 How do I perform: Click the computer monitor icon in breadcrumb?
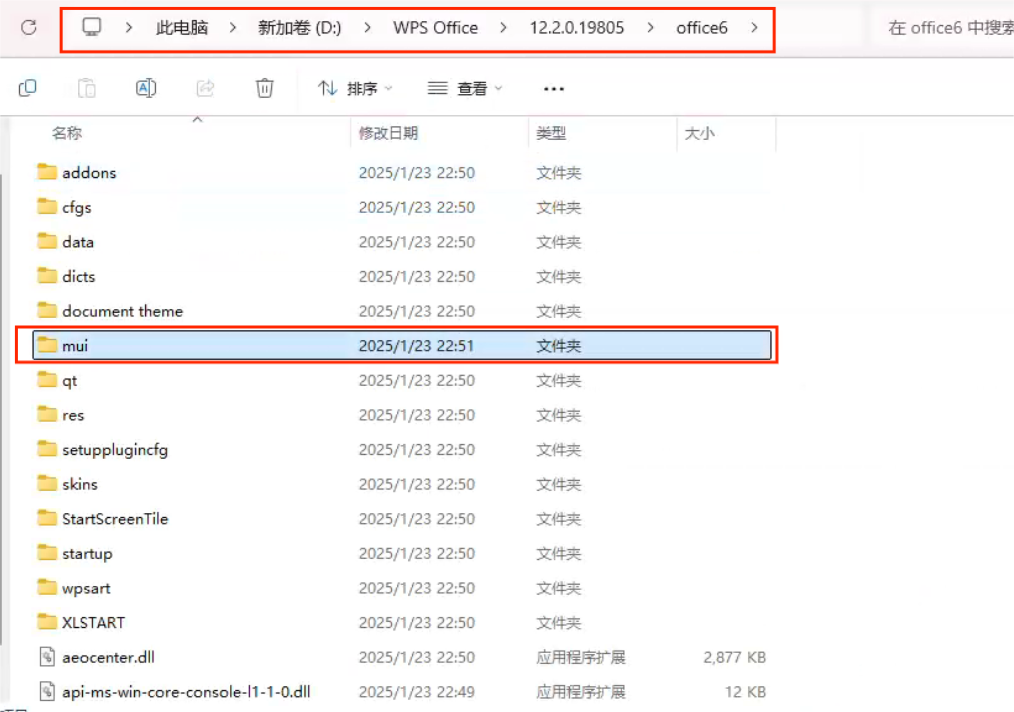point(92,28)
